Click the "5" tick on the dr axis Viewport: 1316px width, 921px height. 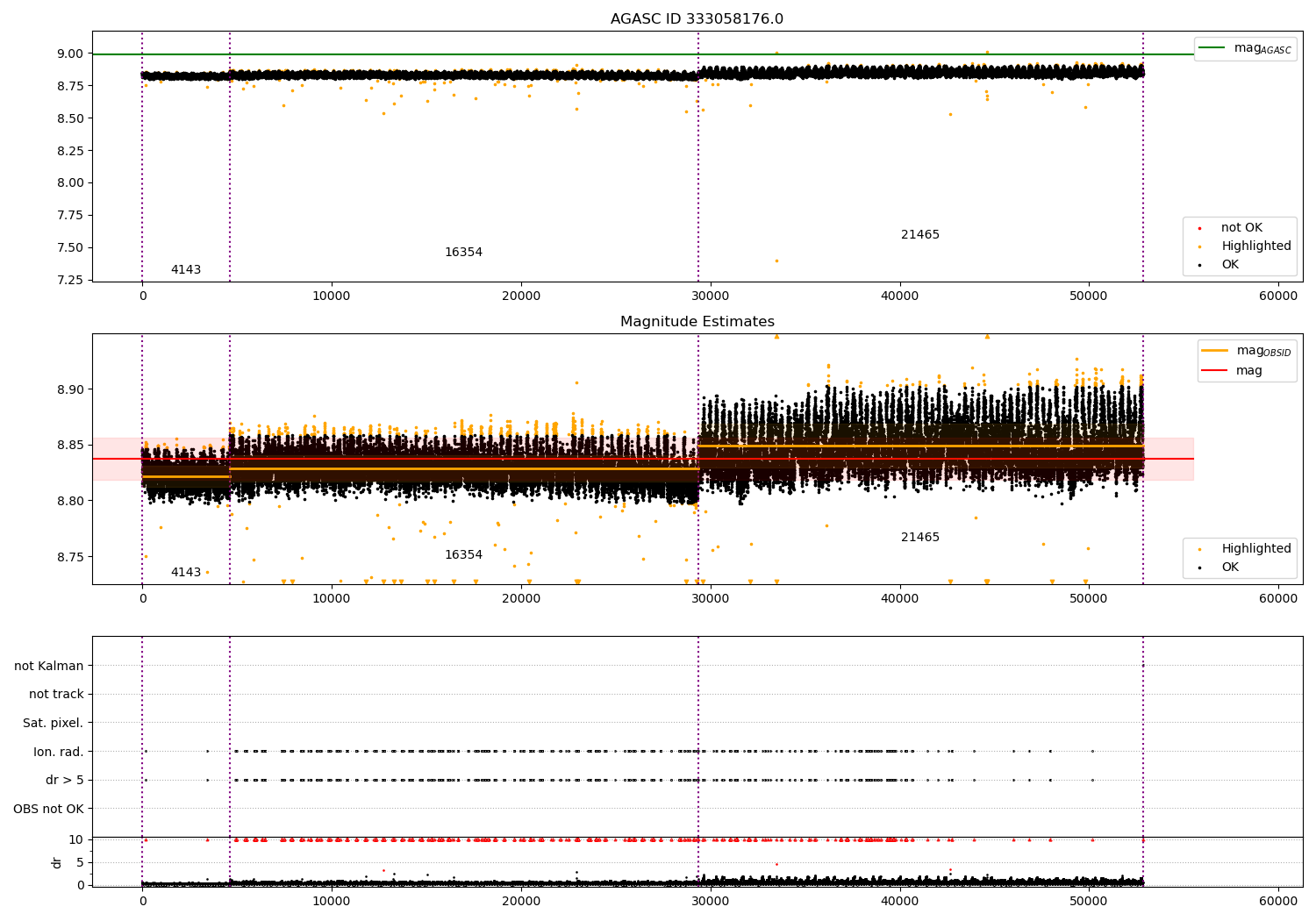point(80,863)
